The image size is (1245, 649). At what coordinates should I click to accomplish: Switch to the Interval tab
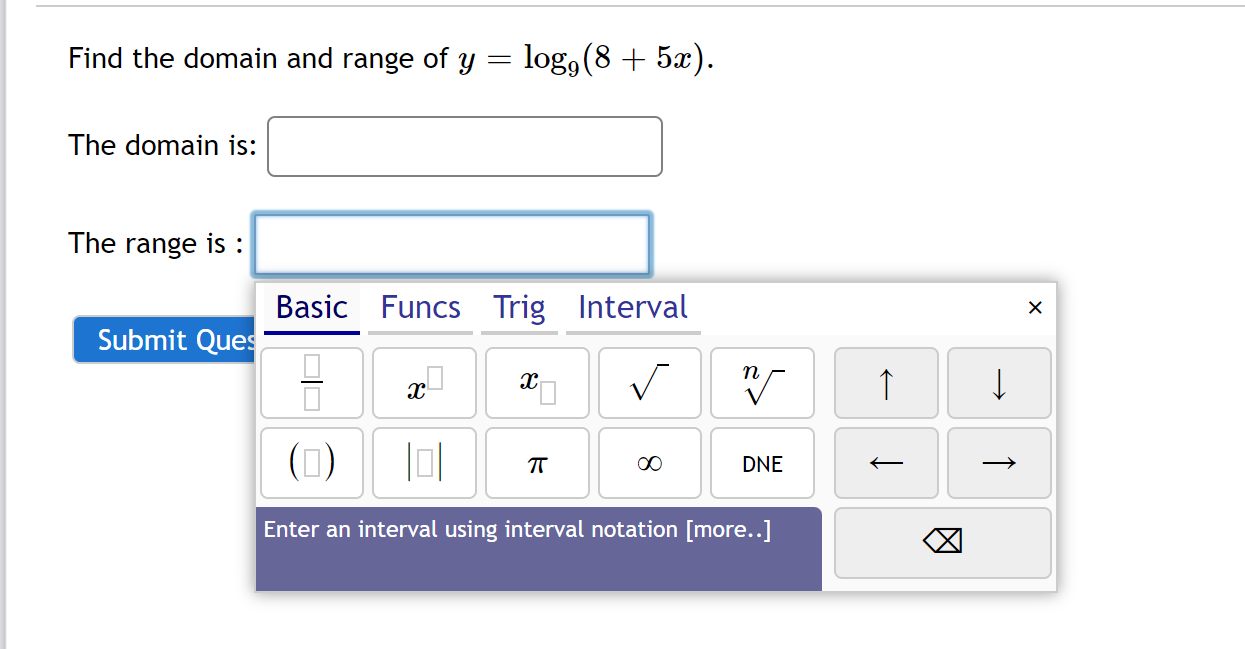tap(633, 307)
